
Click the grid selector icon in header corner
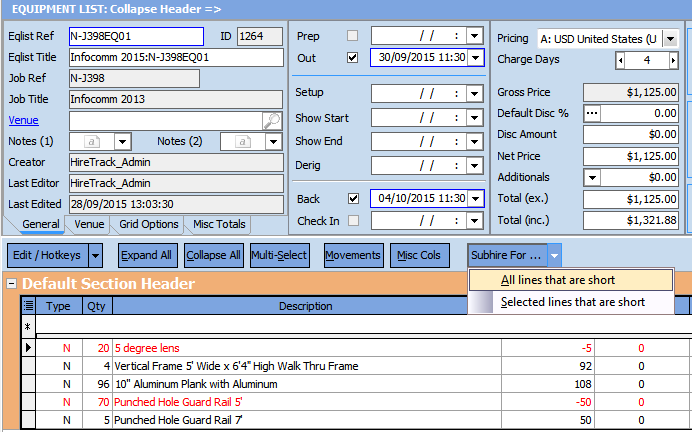[x=27, y=306]
